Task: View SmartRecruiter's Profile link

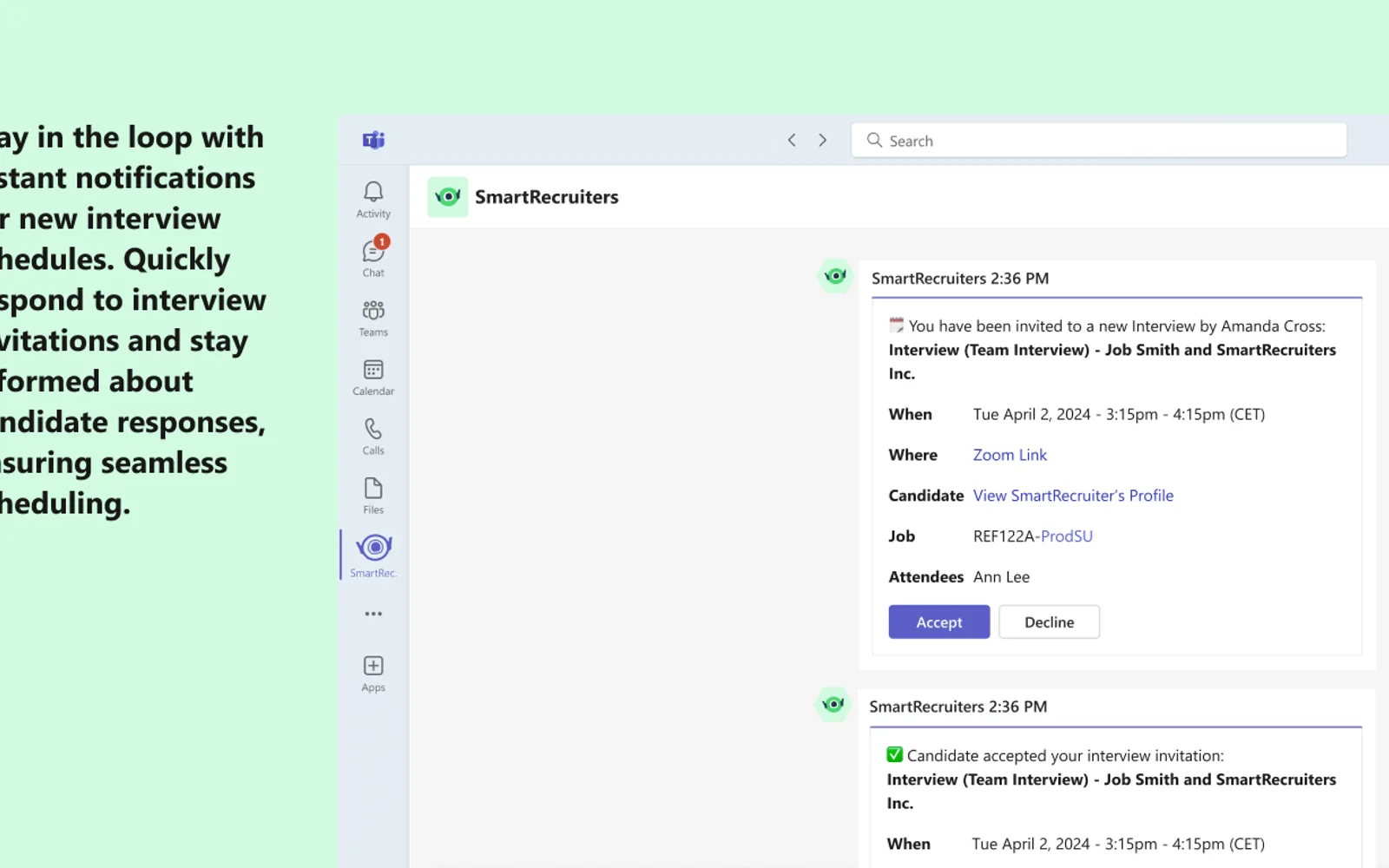Action: point(1073,496)
